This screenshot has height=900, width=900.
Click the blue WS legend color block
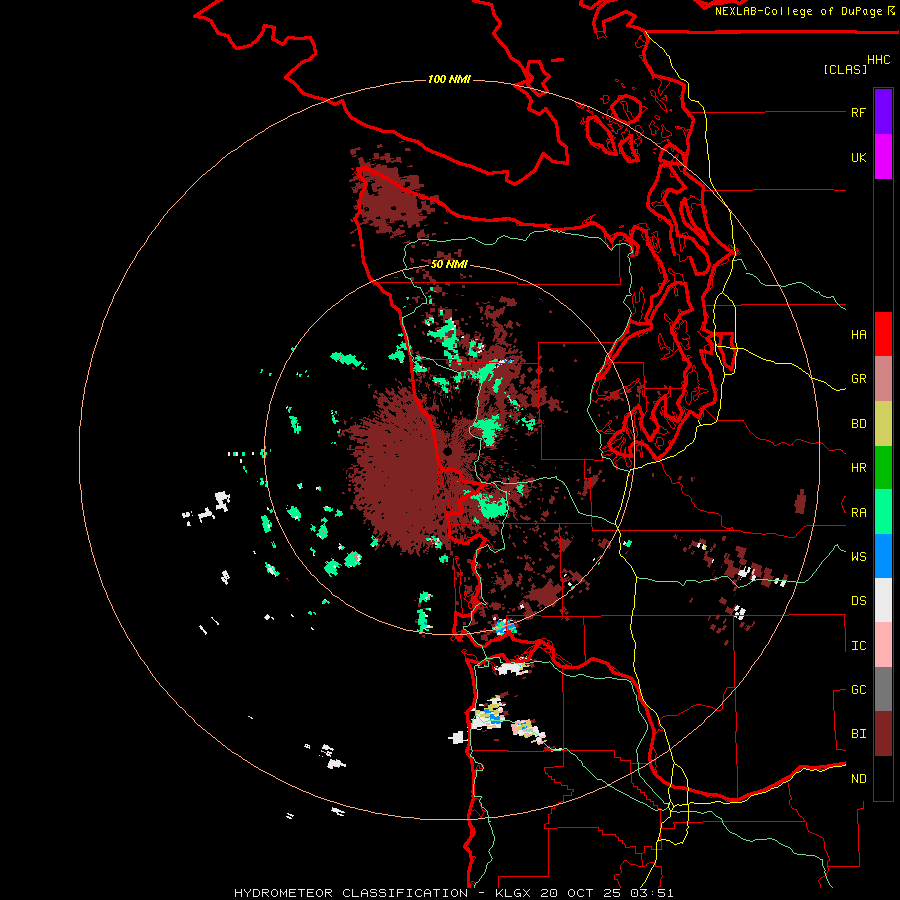tap(883, 556)
